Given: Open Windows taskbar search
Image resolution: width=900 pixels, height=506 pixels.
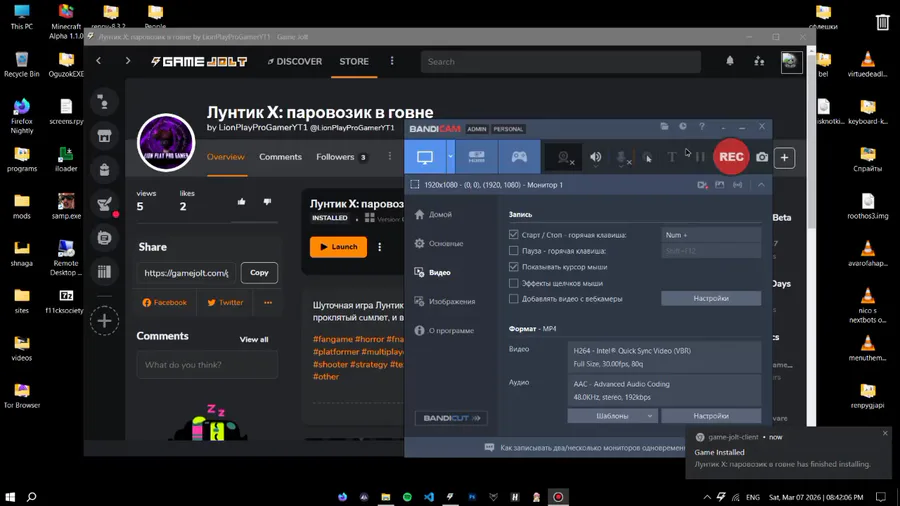Looking at the screenshot, I should (x=32, y=497).
